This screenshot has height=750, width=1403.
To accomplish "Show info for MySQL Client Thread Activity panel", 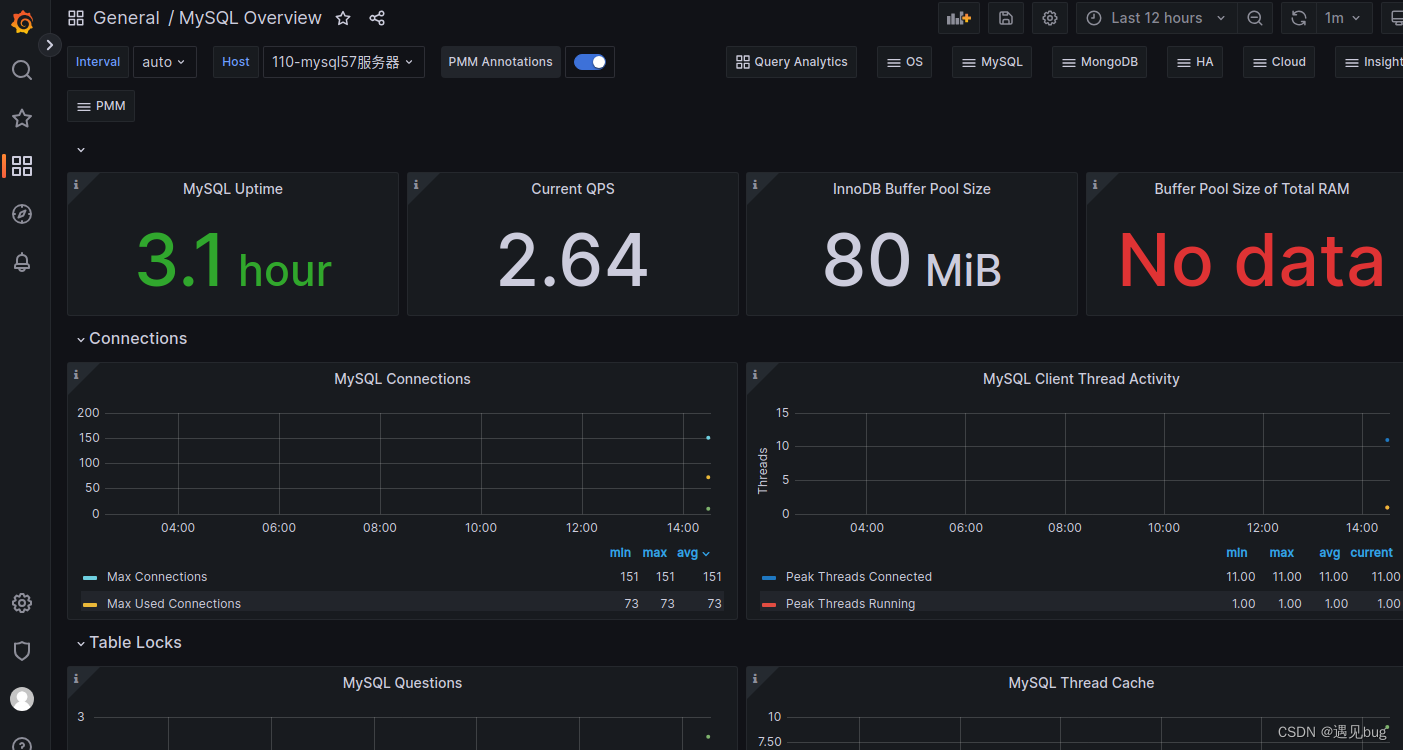I will tap(755, 373).
